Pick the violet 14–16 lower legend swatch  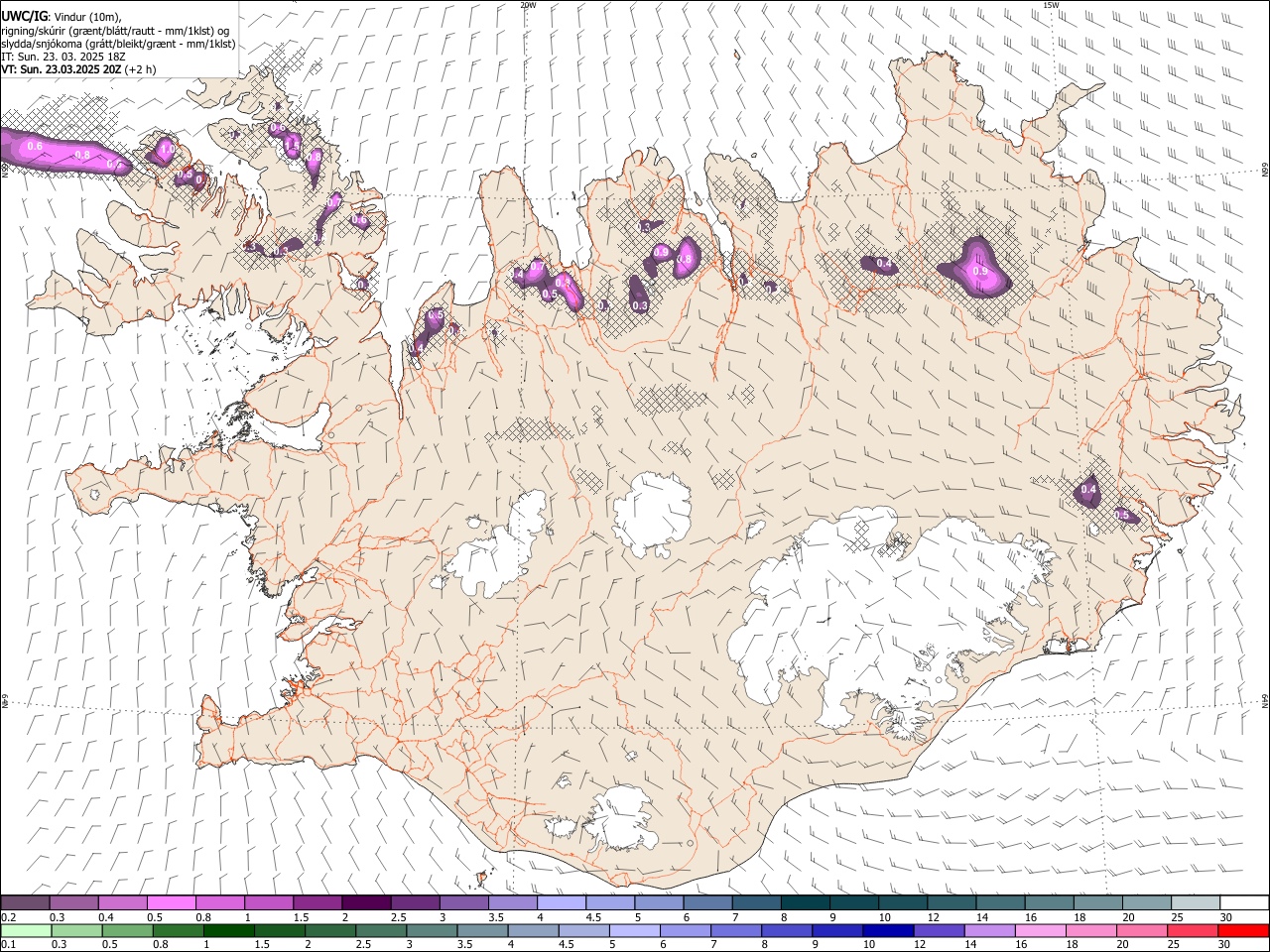click(988, 930)
